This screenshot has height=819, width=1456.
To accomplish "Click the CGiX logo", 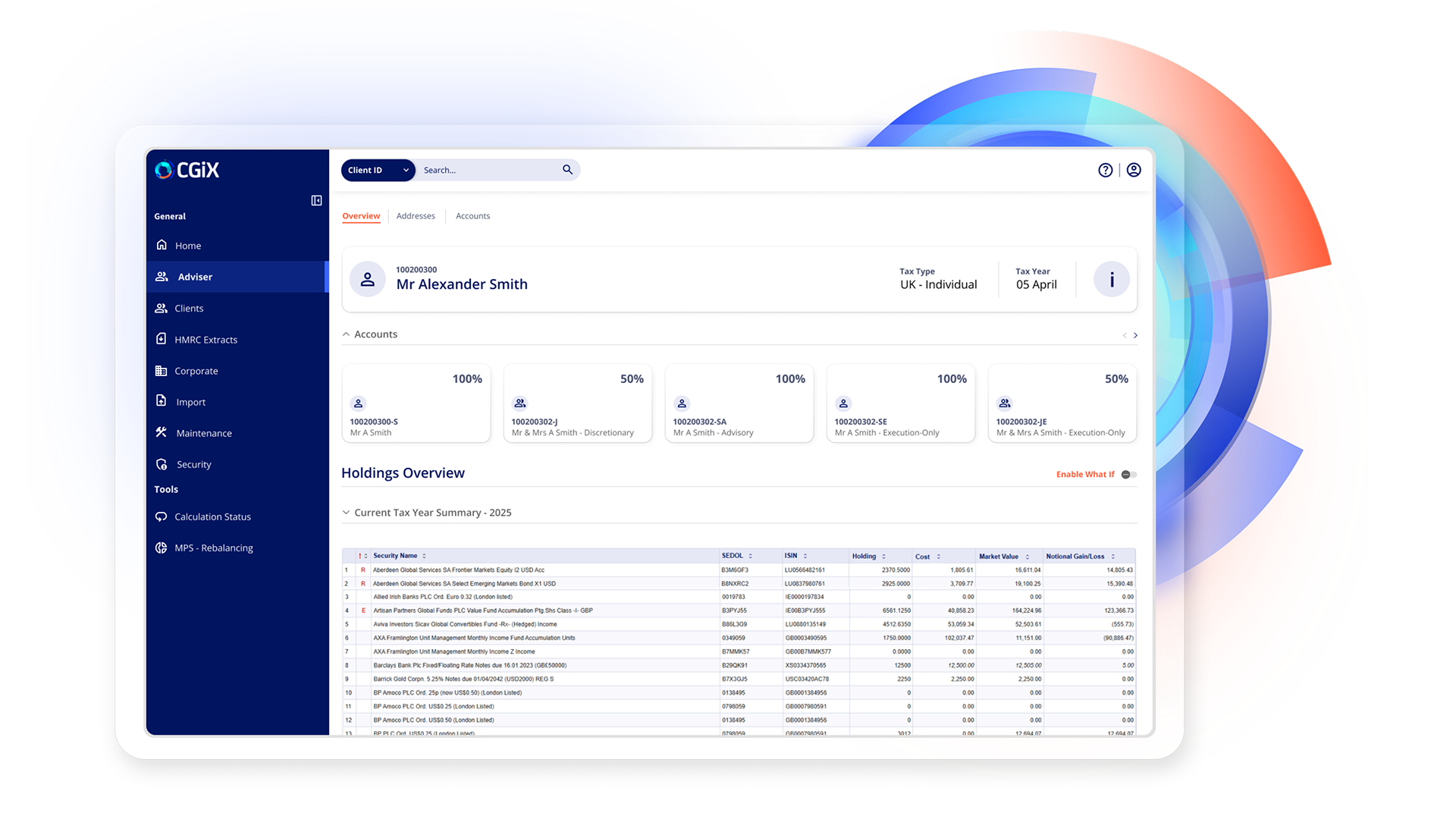I will pos(187,170).
